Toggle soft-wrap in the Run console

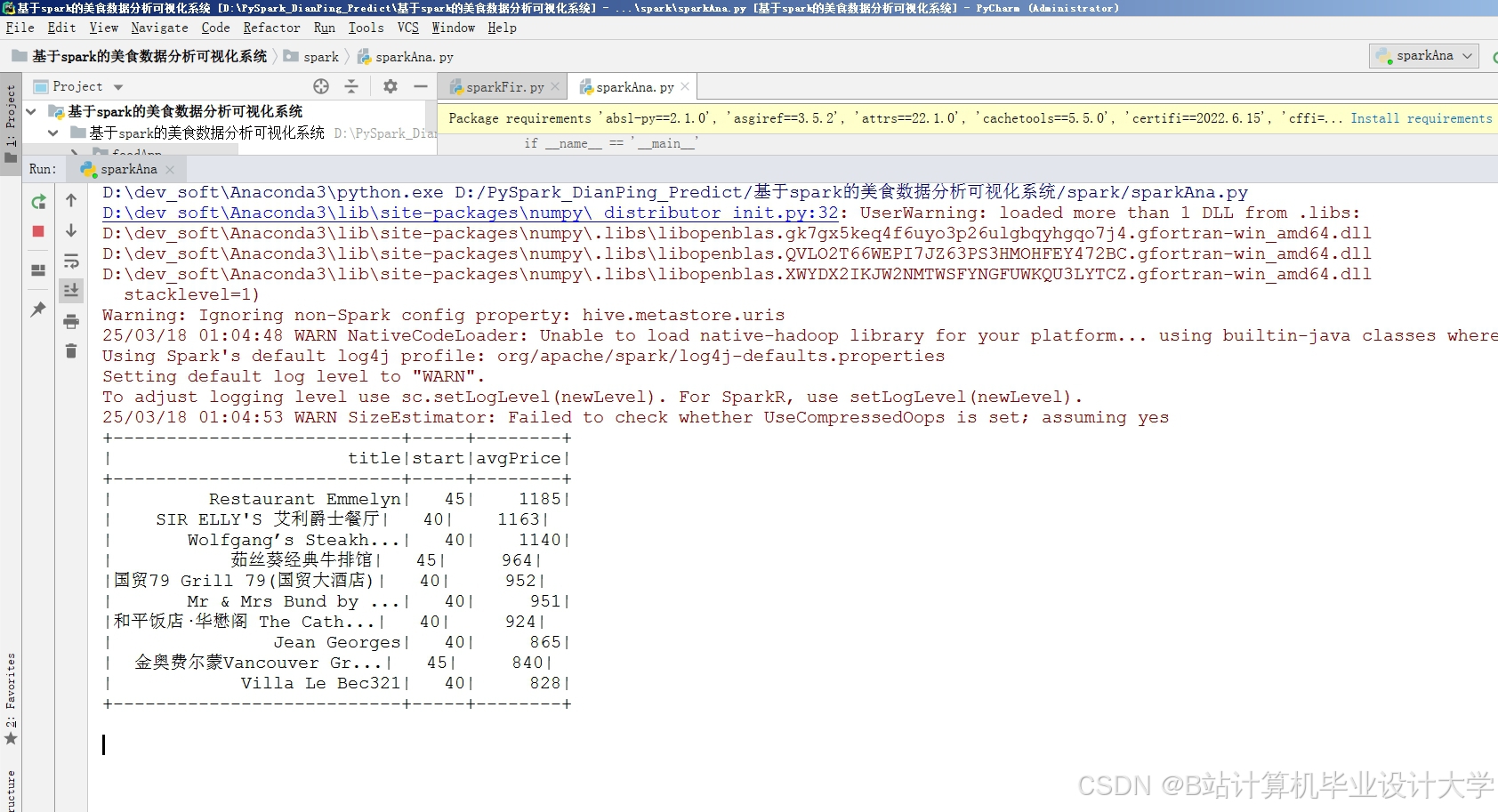71,261
